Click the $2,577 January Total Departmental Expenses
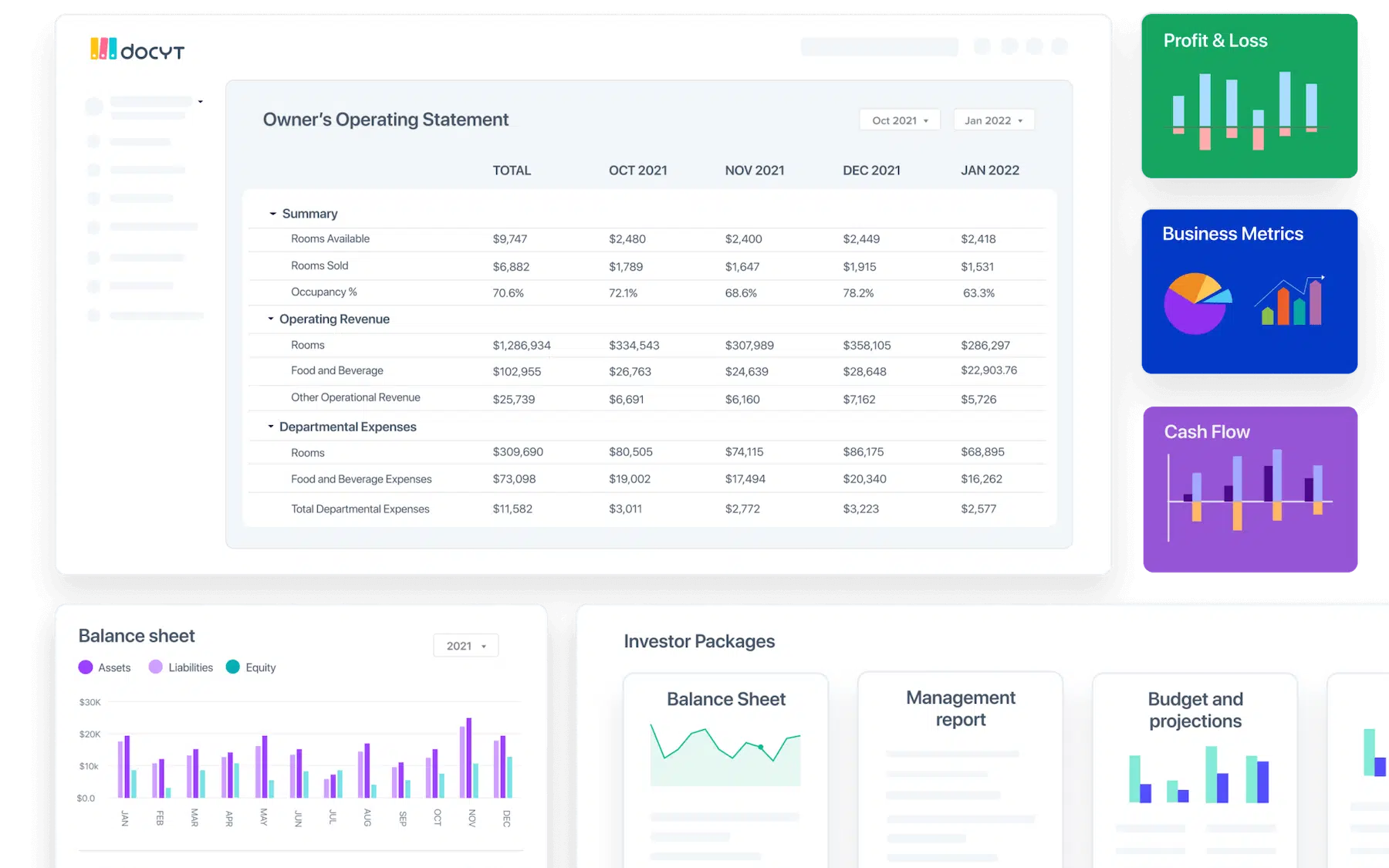Viewport: 1389px width, 868px height. point(978,509)
